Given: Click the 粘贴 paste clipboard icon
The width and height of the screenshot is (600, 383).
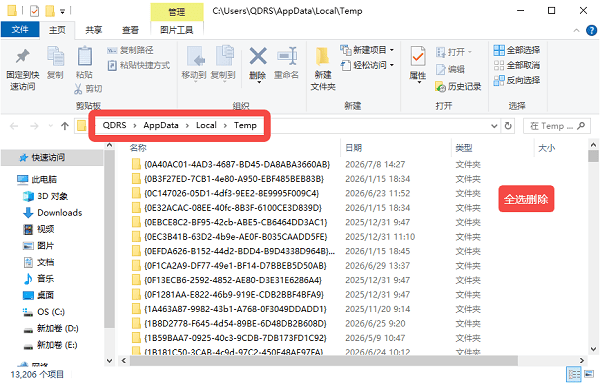Looking at the screenshot, I should tap(84, 57).
